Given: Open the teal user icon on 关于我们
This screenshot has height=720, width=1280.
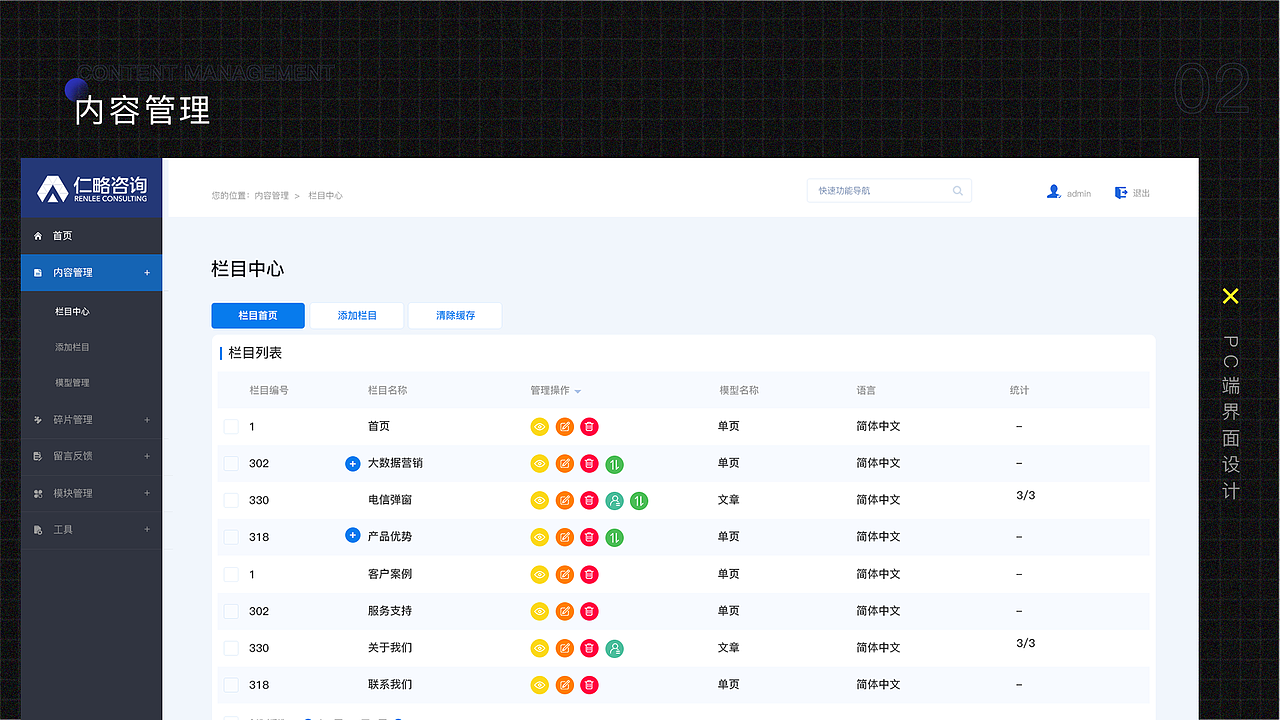Looking at the screenshot, I should coord(615,649).
